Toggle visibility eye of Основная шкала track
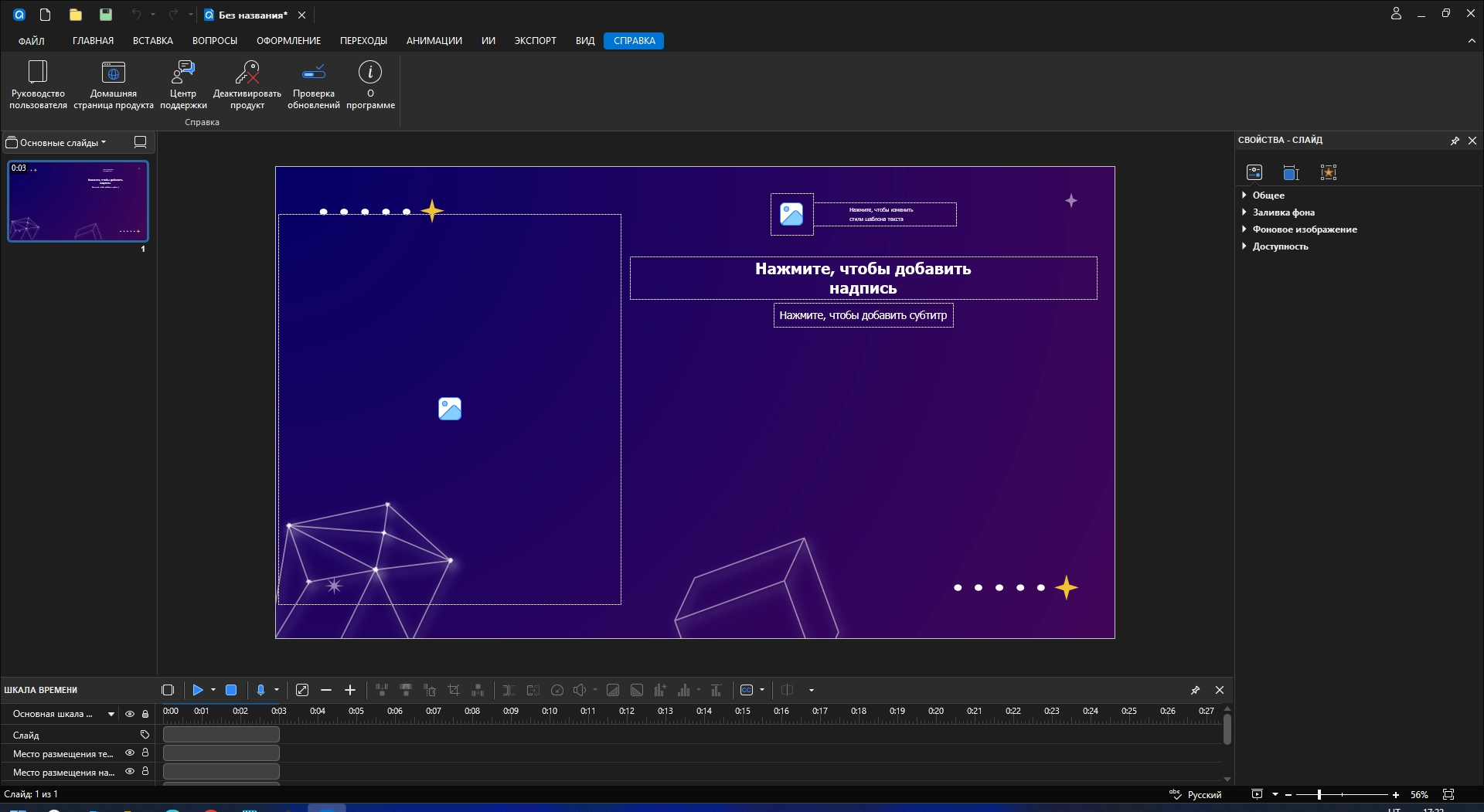 (130, 714)
